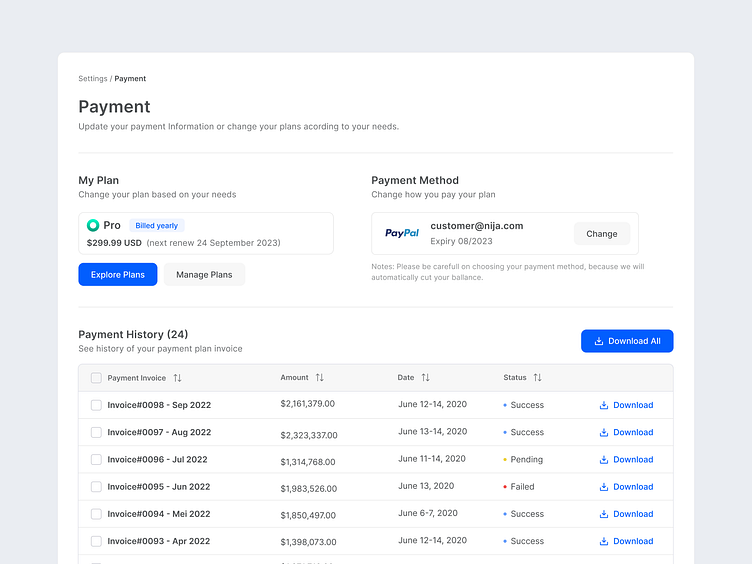Click amount $1,314,768.00

pos(308,462)
